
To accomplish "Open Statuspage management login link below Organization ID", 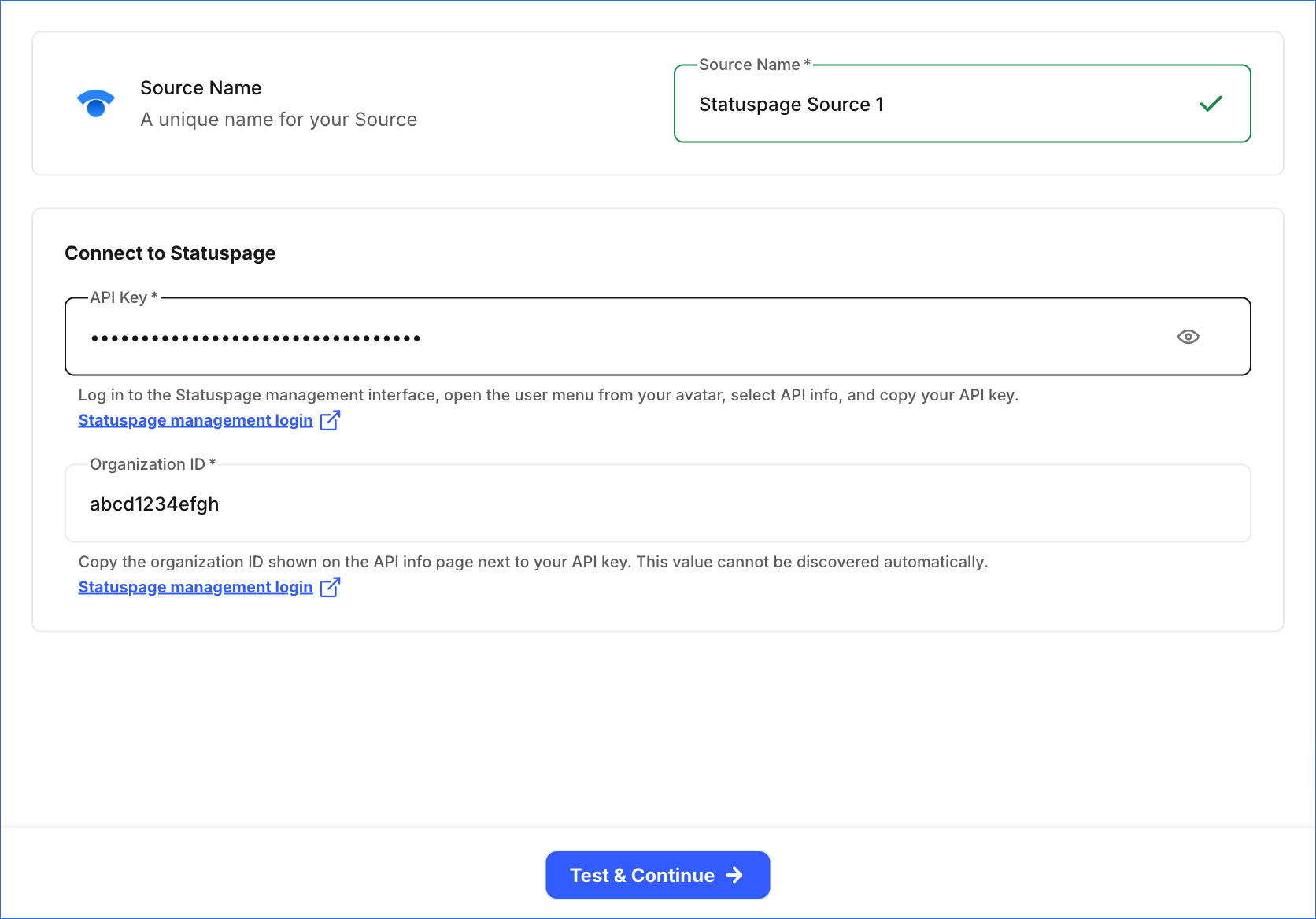I will 195,587.
